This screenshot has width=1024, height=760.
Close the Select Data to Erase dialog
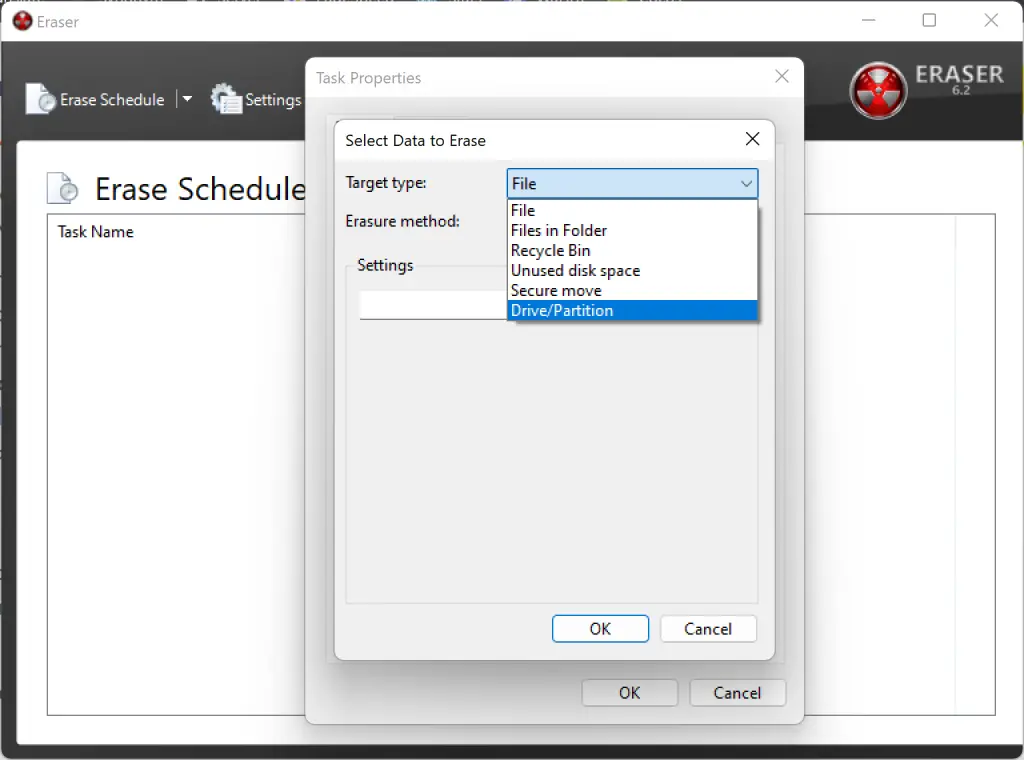[x=752, y=139]
